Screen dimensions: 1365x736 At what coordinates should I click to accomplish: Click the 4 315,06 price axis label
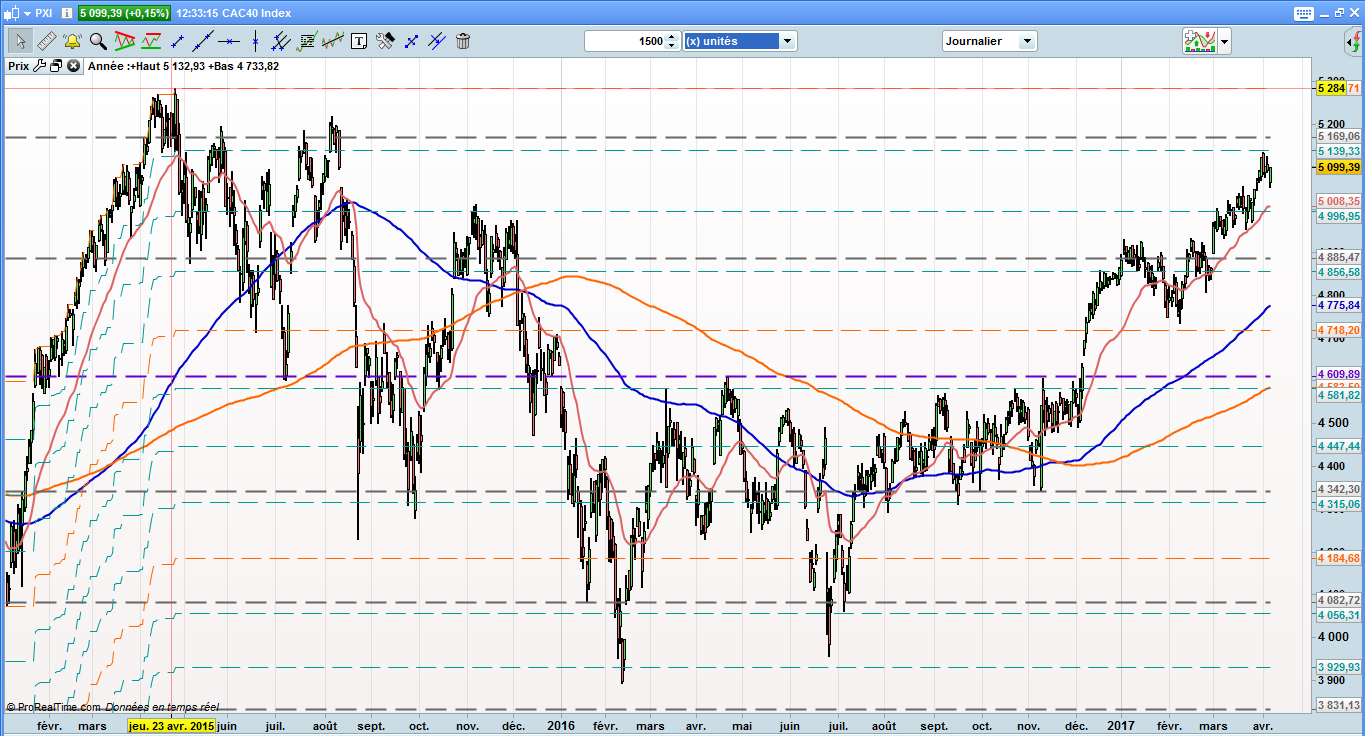point(1339,505)
